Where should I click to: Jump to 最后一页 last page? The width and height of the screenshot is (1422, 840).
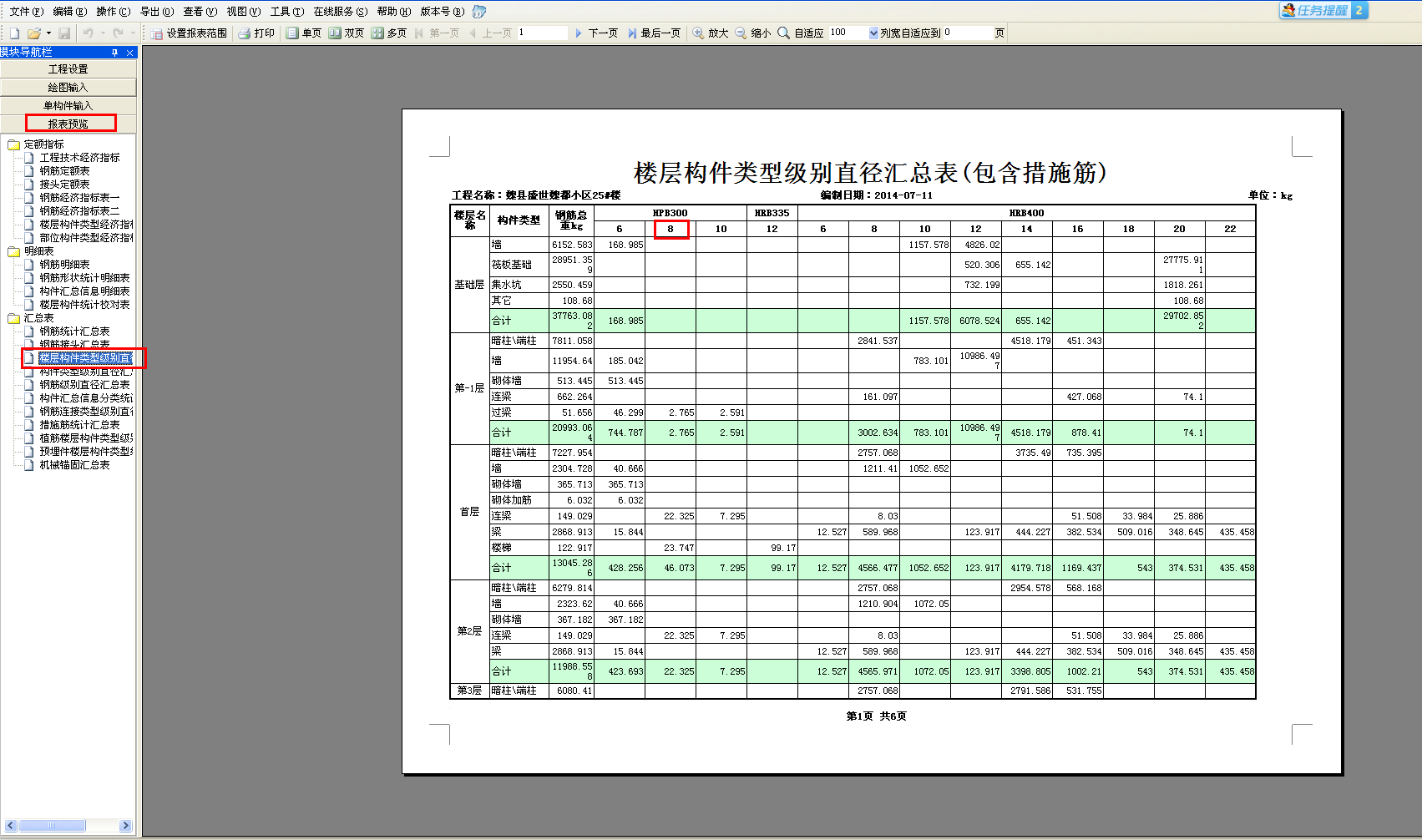click(654, 33)
